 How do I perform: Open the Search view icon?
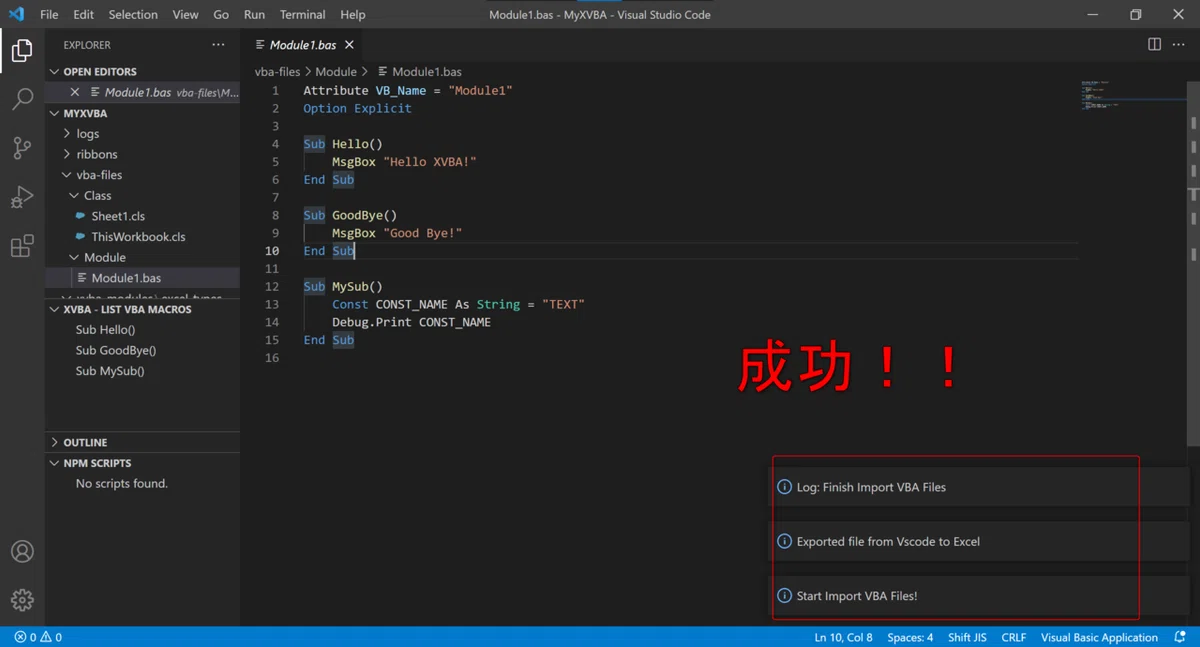[x=22, y=99]
